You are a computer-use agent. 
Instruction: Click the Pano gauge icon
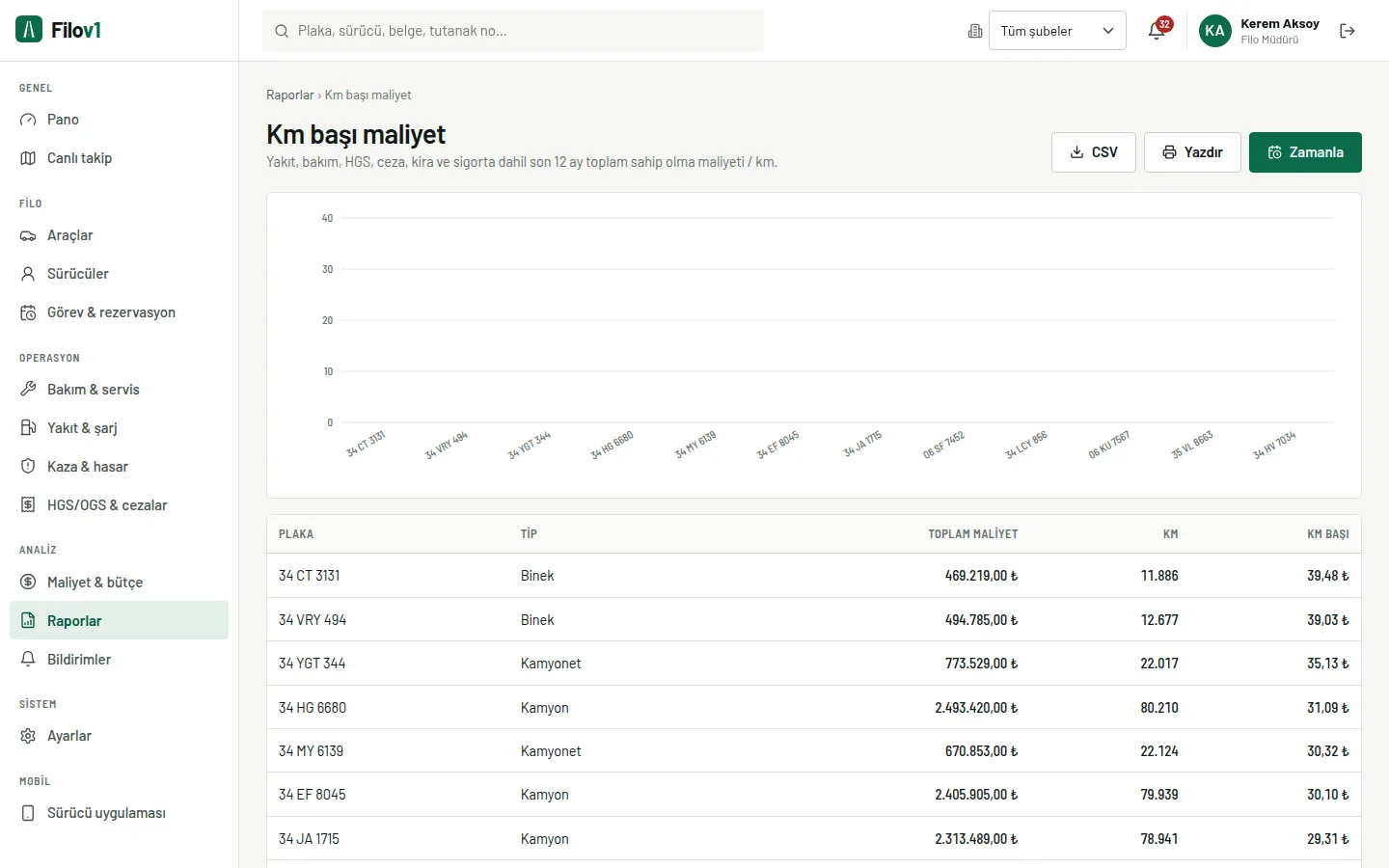[x=28, y=120]
